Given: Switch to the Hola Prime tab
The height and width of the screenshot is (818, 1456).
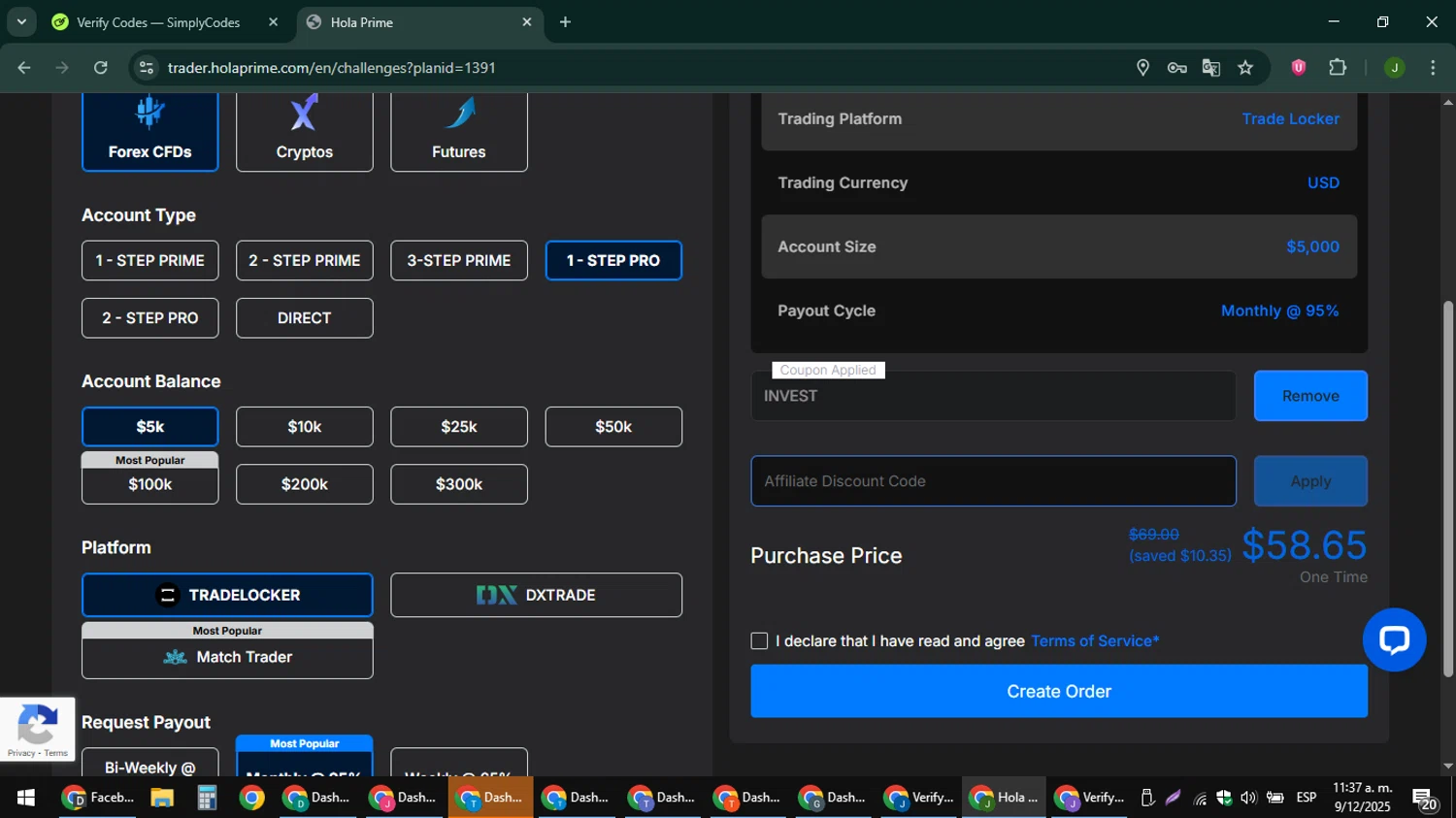Looking at the screenshot, I should point(419,21).
